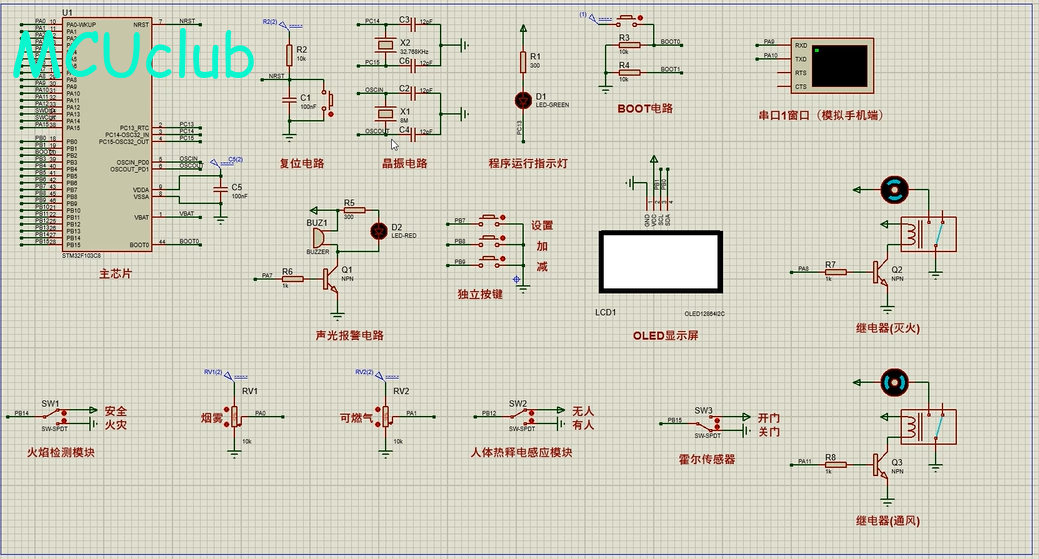The image size is (1039, 559).
Task: Click the serial port virtual terminal screen
Action: (840, 66)
